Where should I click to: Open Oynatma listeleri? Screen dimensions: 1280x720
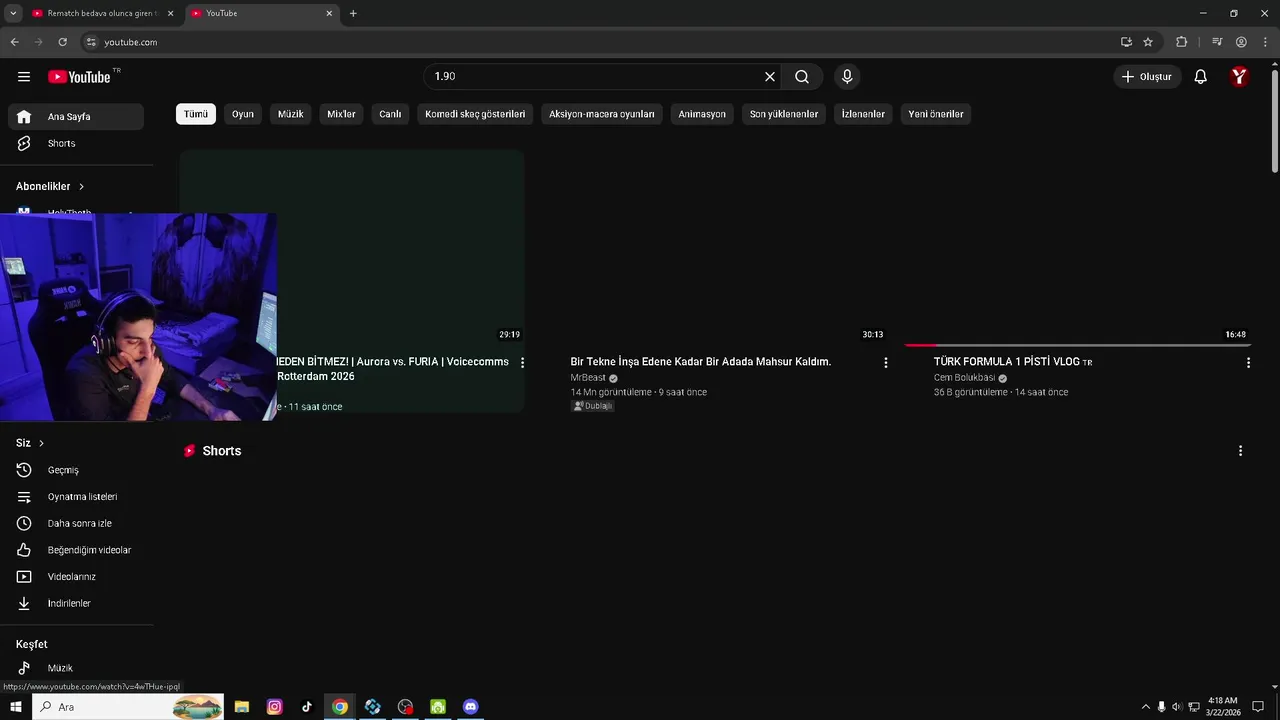coord(76,497)
